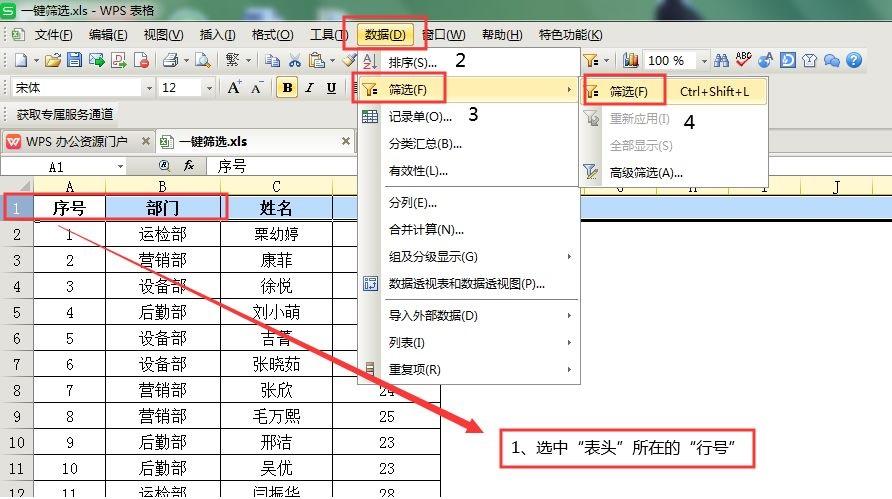Click the send-by-email envelope icon

(97, 60)
